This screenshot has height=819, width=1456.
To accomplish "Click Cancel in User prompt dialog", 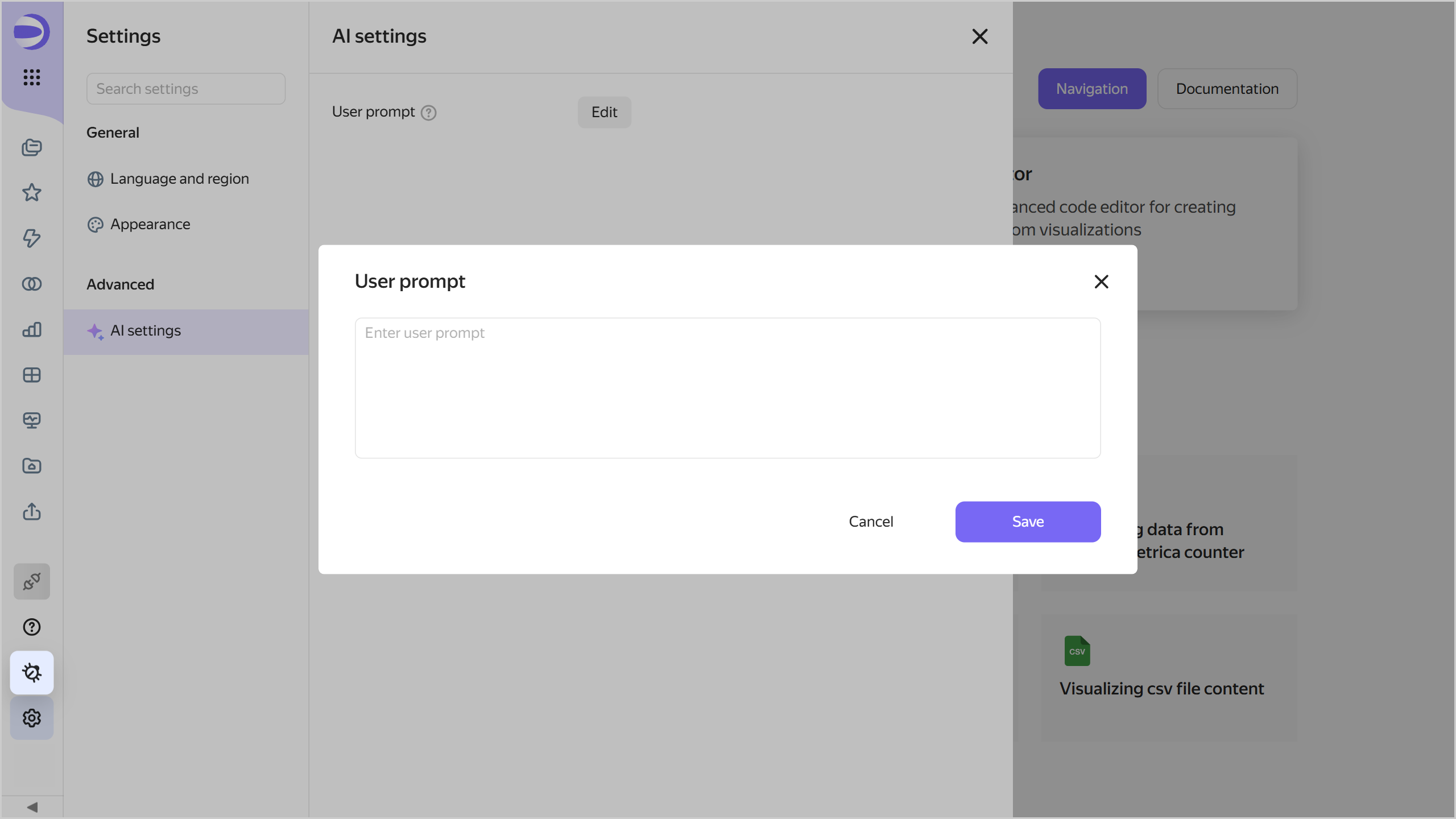I will pyautogui.click(x=870, y=522).
